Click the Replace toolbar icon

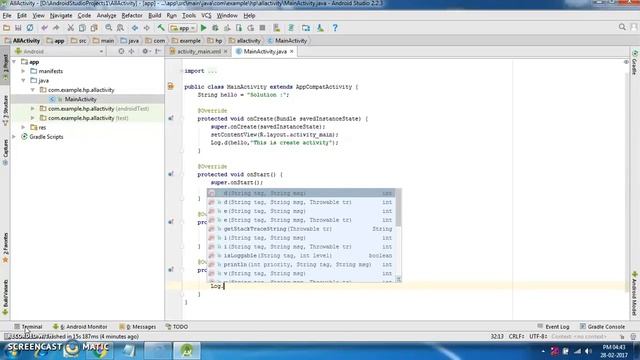point(120,28)
